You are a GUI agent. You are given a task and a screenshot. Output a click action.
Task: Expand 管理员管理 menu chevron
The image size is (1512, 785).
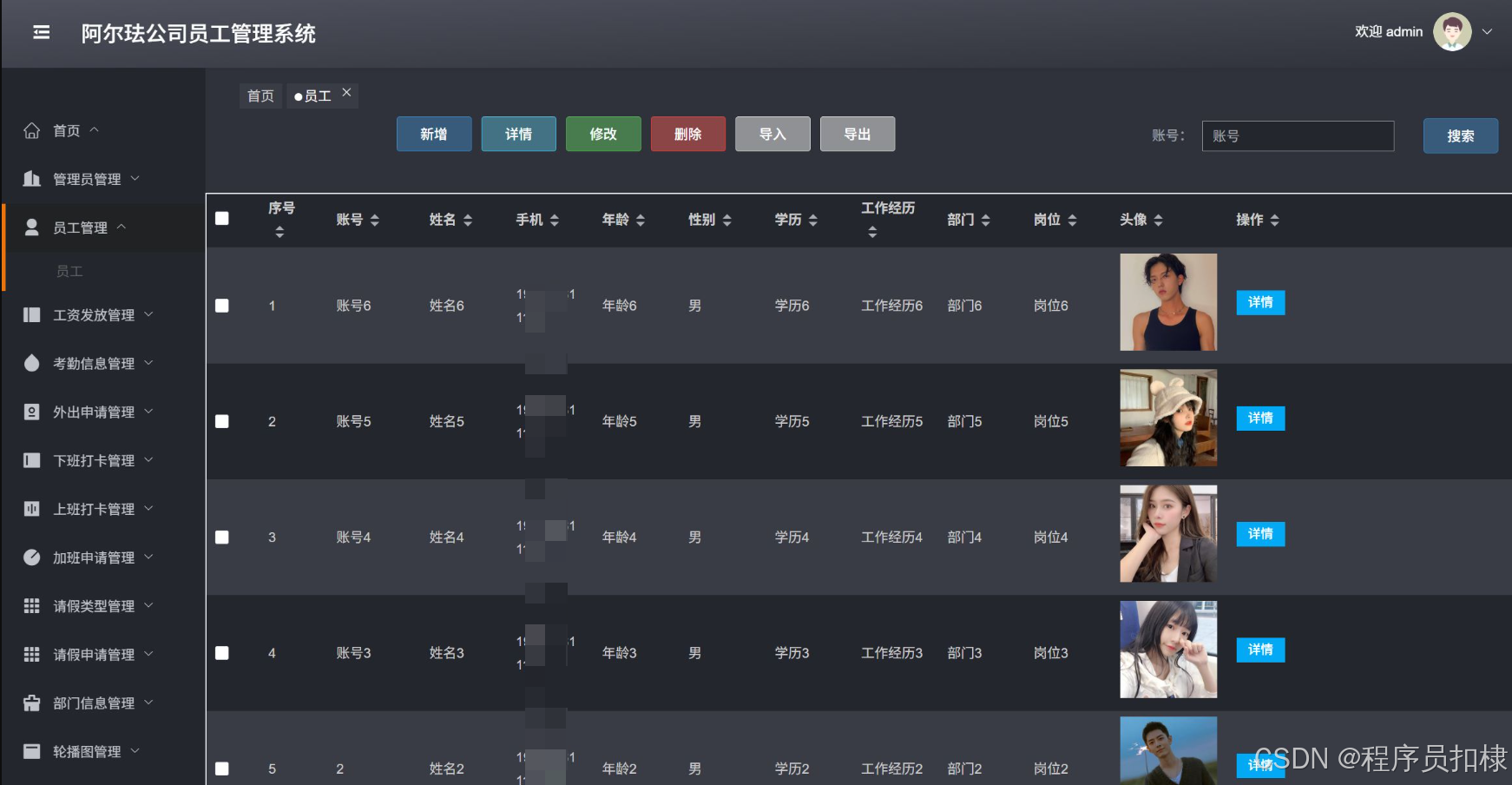click(135, 178)
